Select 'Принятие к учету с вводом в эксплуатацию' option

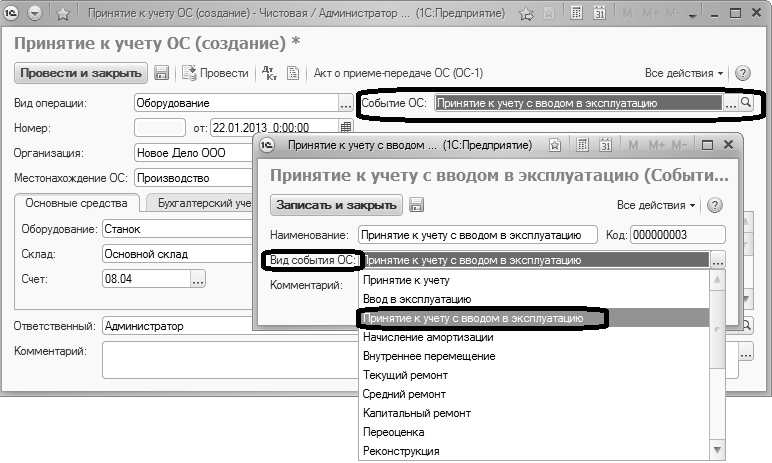[x=534, y=318]
